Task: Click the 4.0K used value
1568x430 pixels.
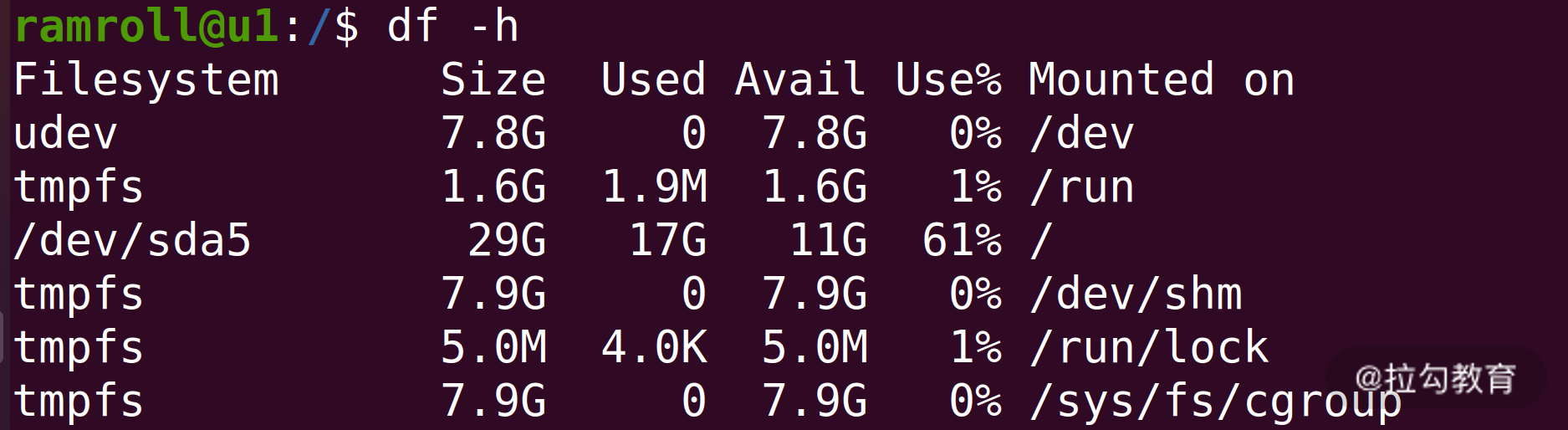Action: (x=654, y=348)
